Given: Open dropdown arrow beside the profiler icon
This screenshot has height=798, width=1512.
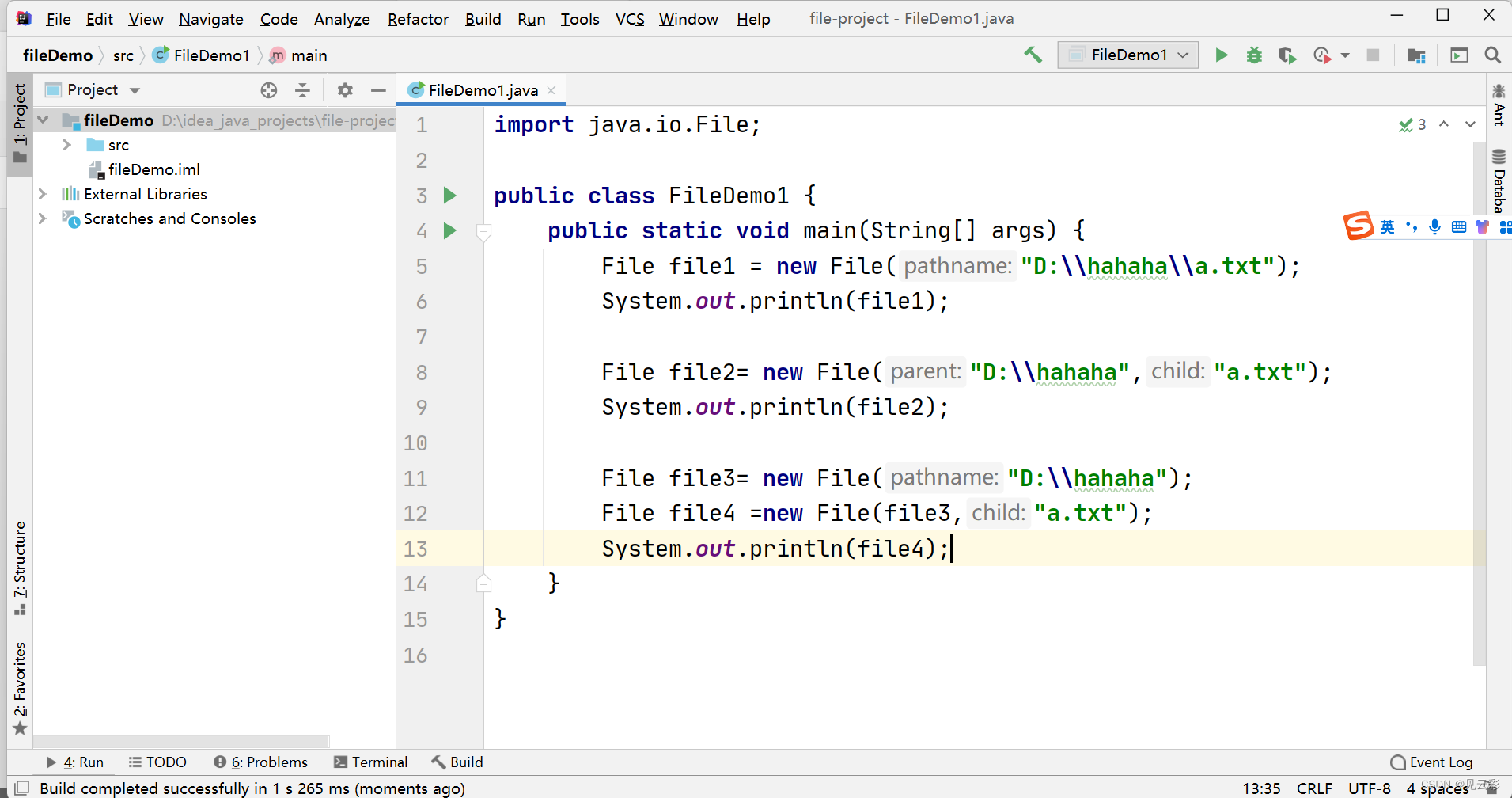Looking at the screenshot, I should 1345,55.
